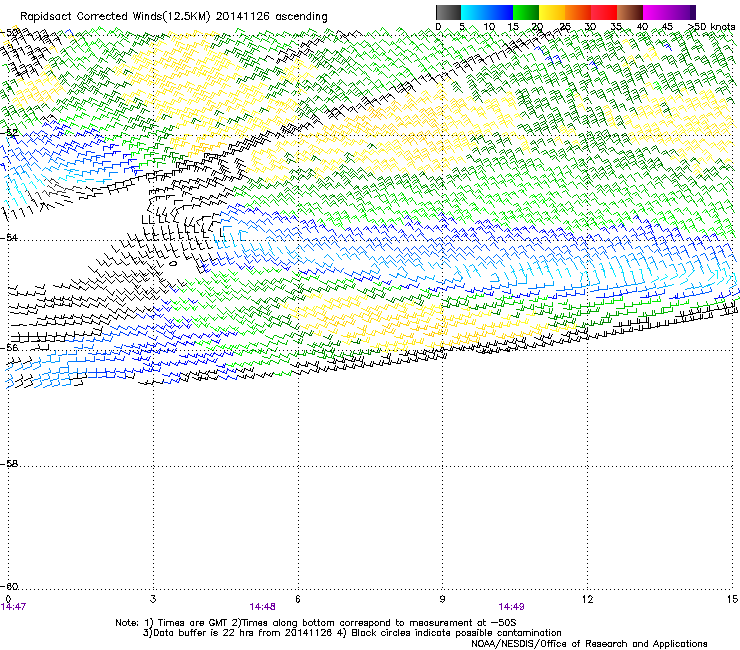Select the green 15-20 knots legend swatch
This screenshot has height=650, width=740.
(526, 12)
